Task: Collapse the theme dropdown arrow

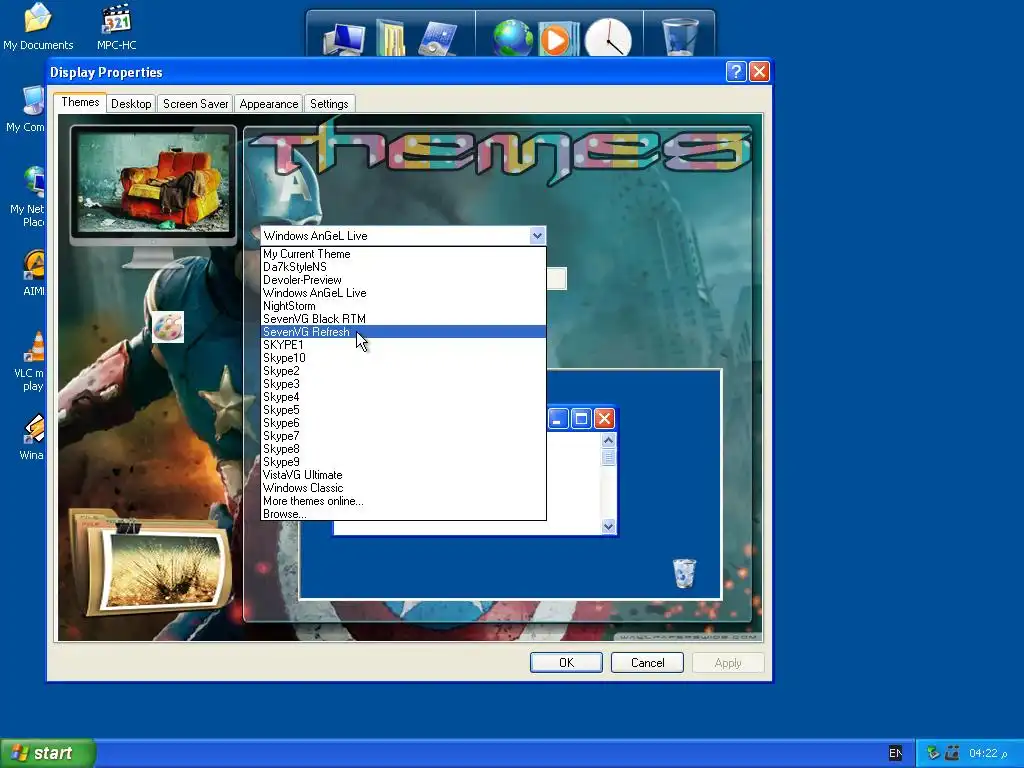Action: pos(537,236)
